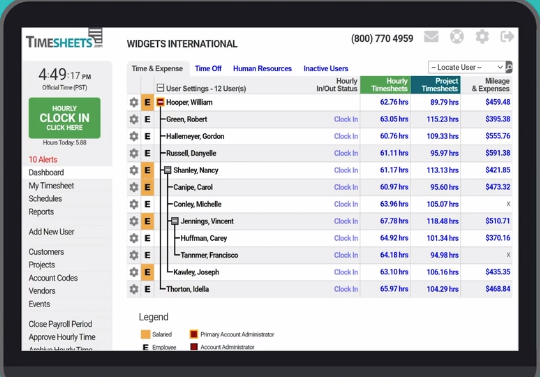Screen dimensions: 540x378
Task: Click the E employee icon for Jennings, Vincent
Action: click(147, 221)
